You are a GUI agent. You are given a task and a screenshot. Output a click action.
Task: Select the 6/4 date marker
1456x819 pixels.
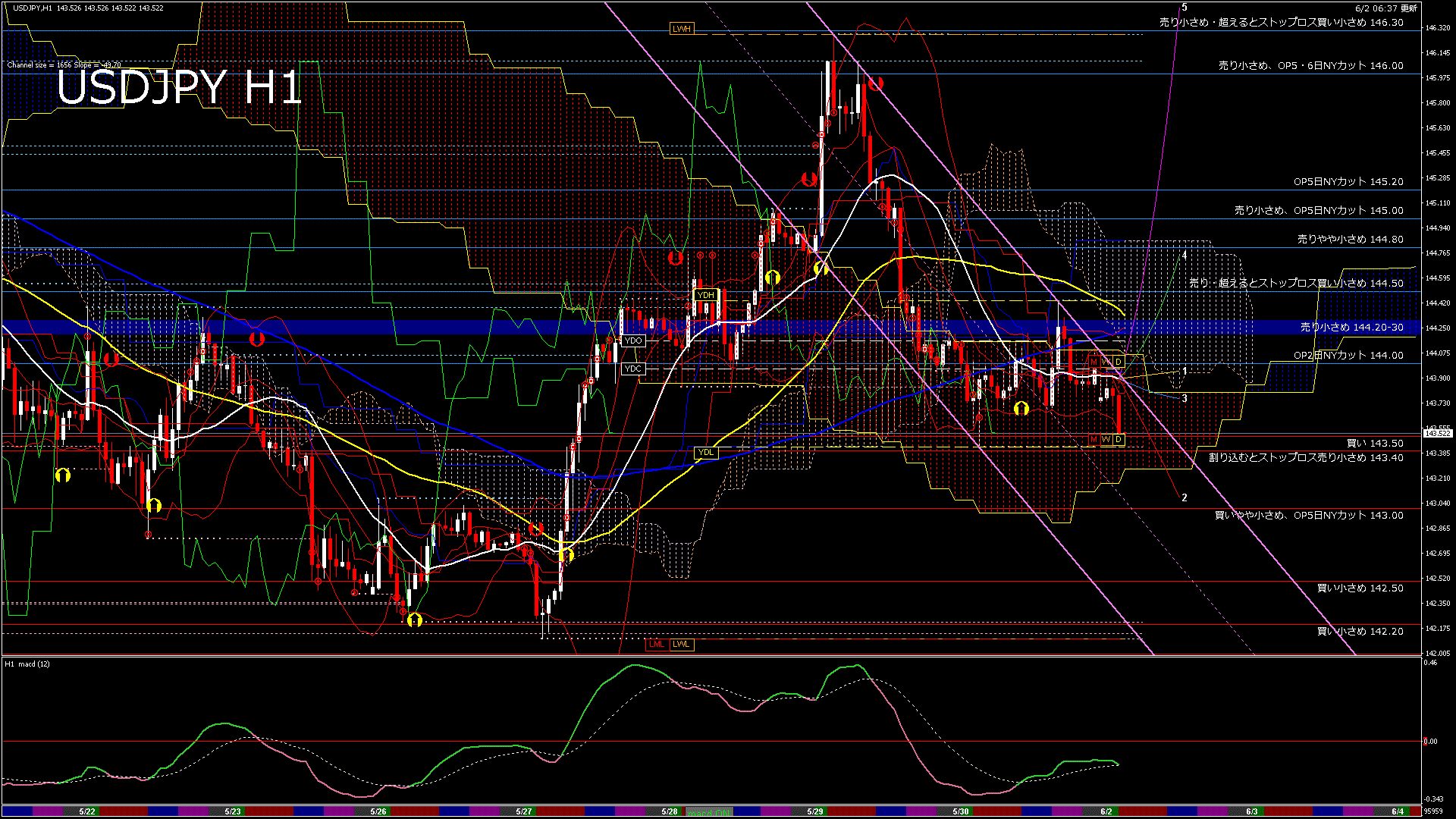coord(1398,811)
